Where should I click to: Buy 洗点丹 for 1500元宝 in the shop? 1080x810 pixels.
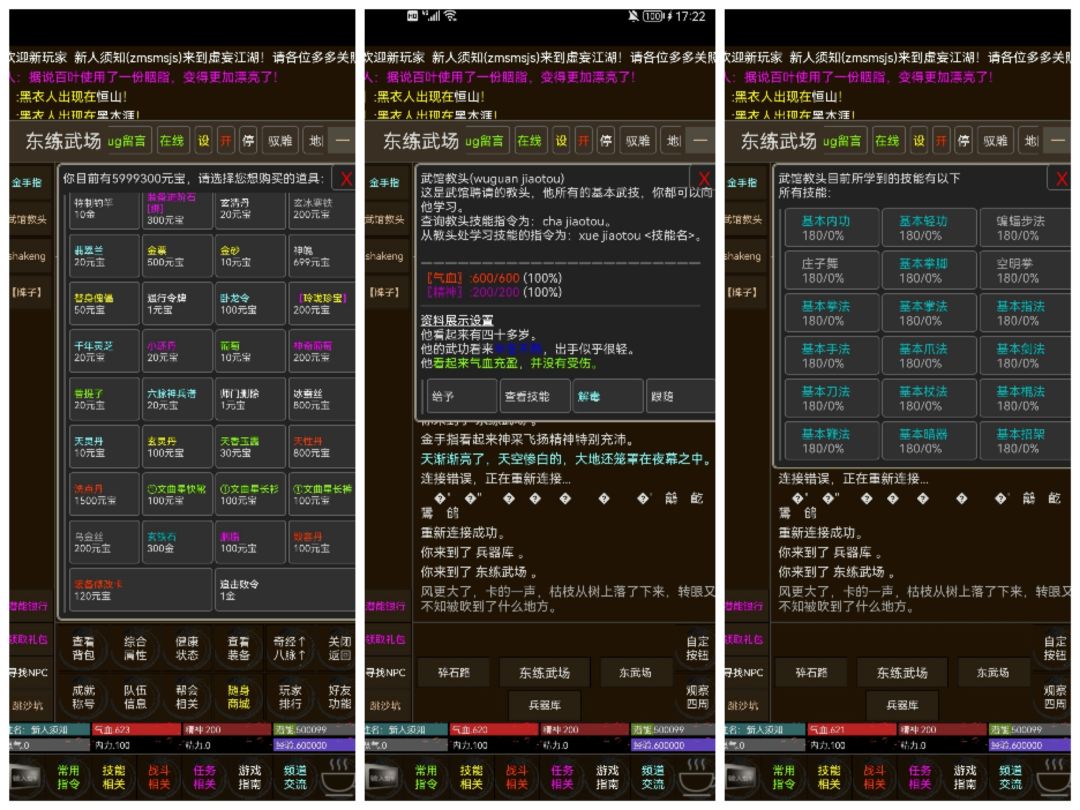click(104, 495)
